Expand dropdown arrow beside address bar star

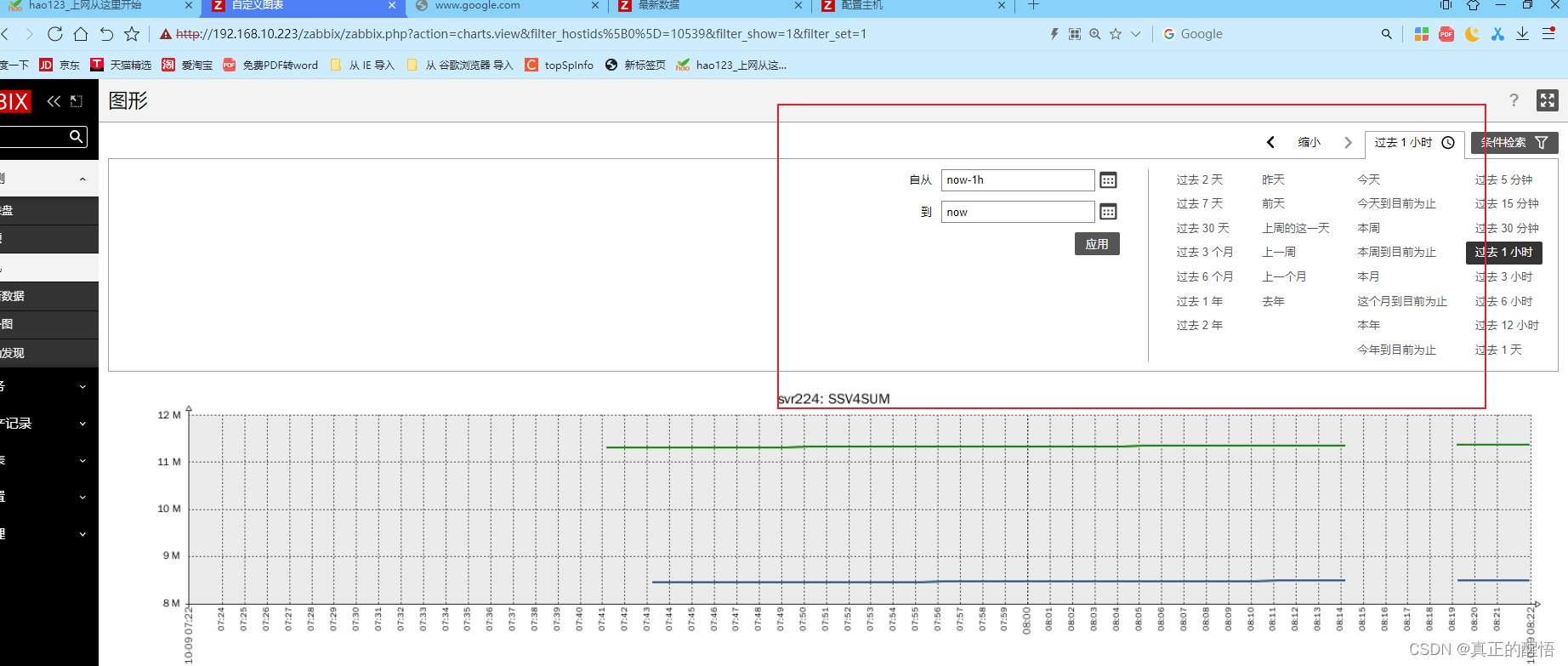[x=1136, y=34]
